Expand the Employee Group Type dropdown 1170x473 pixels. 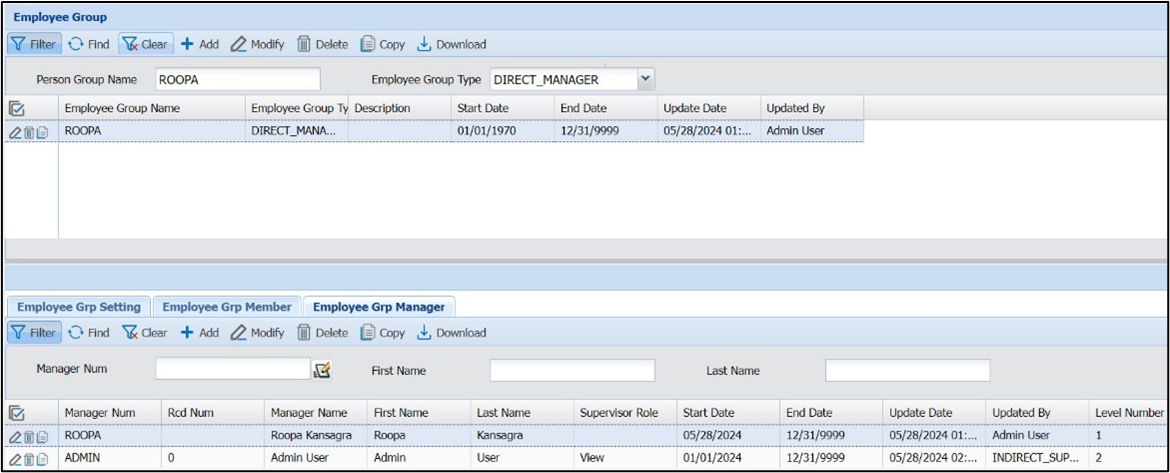click(x=645, y=79)
